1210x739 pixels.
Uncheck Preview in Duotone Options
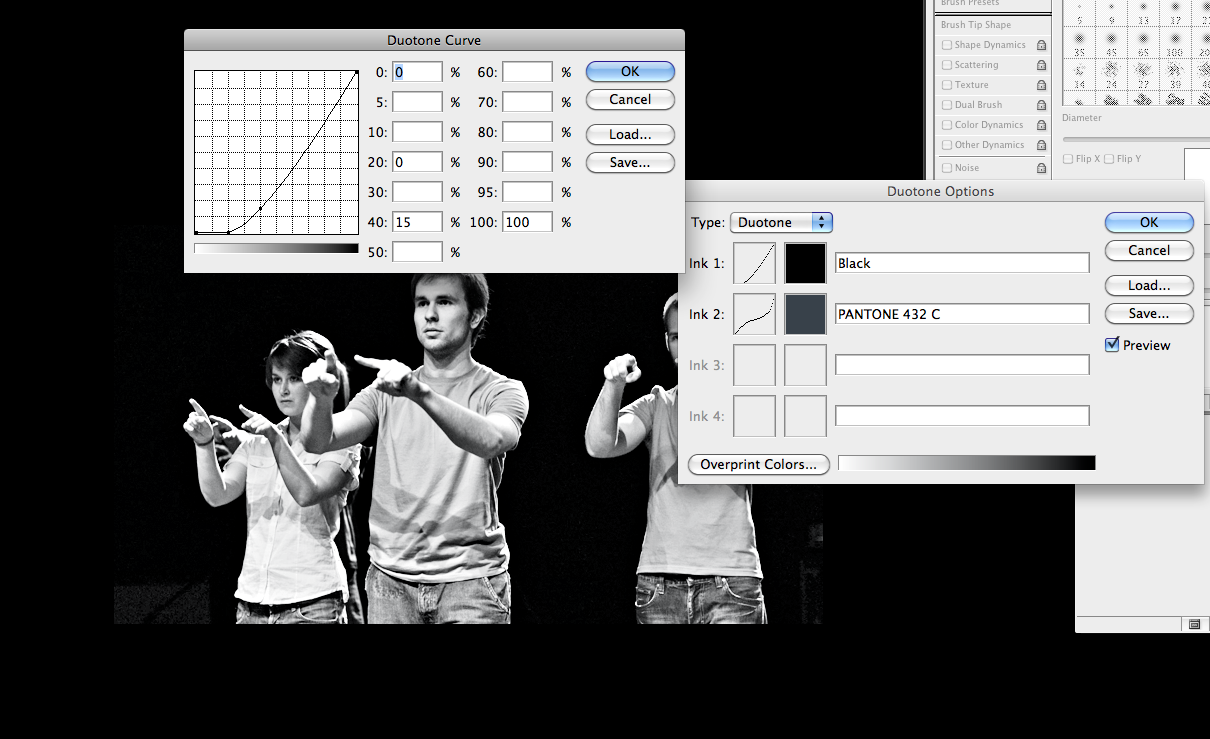tap(1112, 345)
